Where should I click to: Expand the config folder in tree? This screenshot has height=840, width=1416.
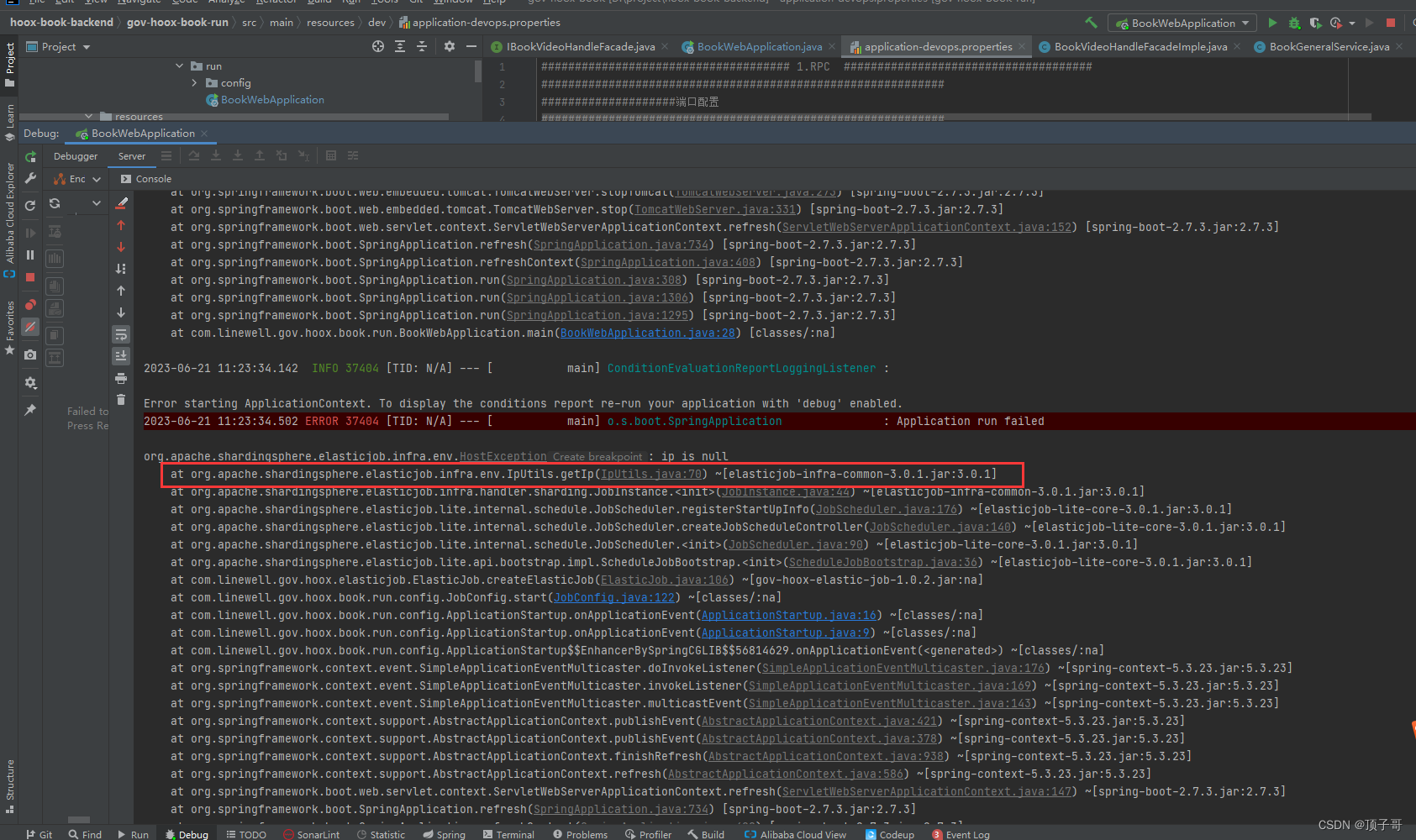tap(194, 82)
